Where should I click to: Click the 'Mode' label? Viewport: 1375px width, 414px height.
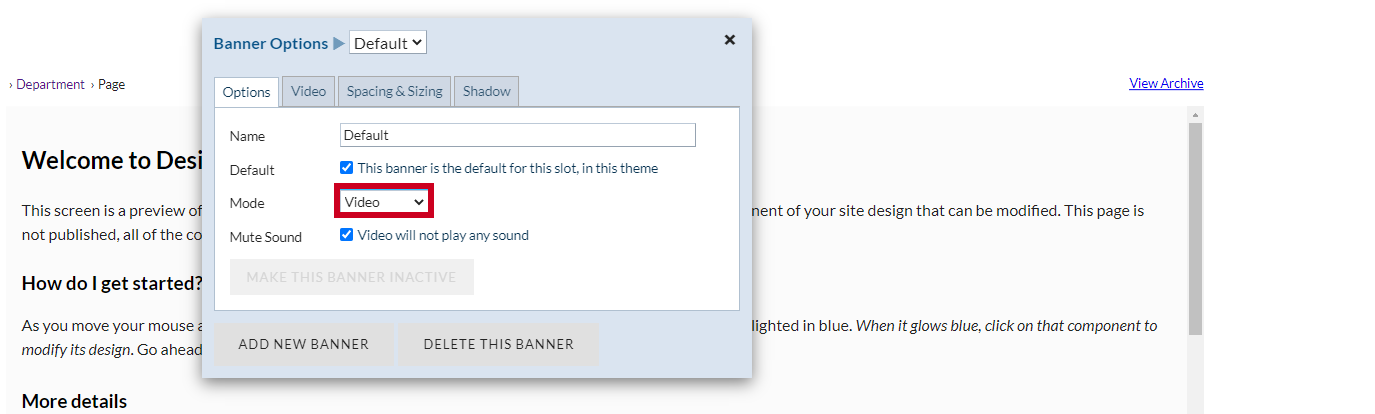click(247, 203)
